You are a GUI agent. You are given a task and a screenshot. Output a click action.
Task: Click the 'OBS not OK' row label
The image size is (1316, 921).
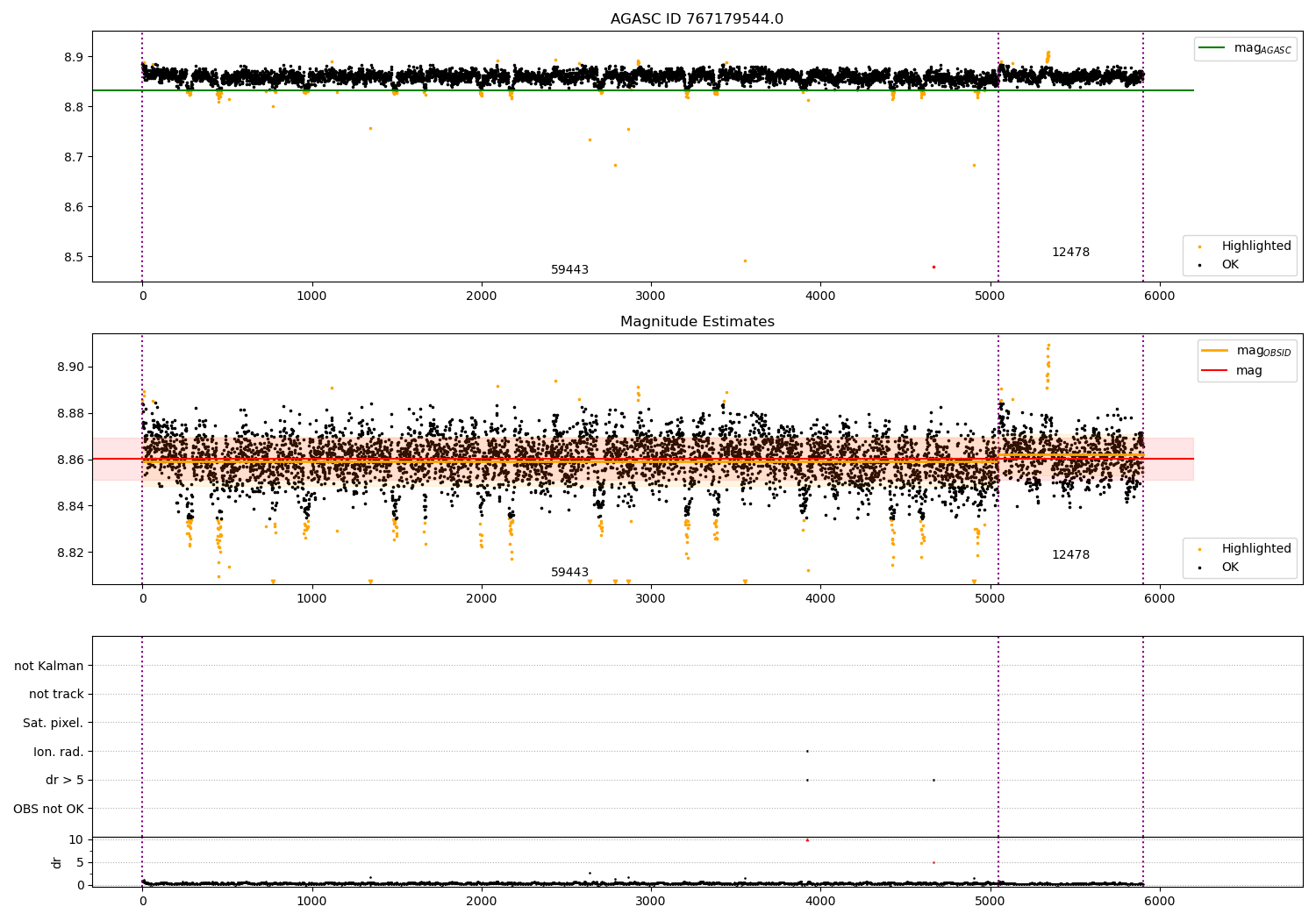(x=48, y=809)
